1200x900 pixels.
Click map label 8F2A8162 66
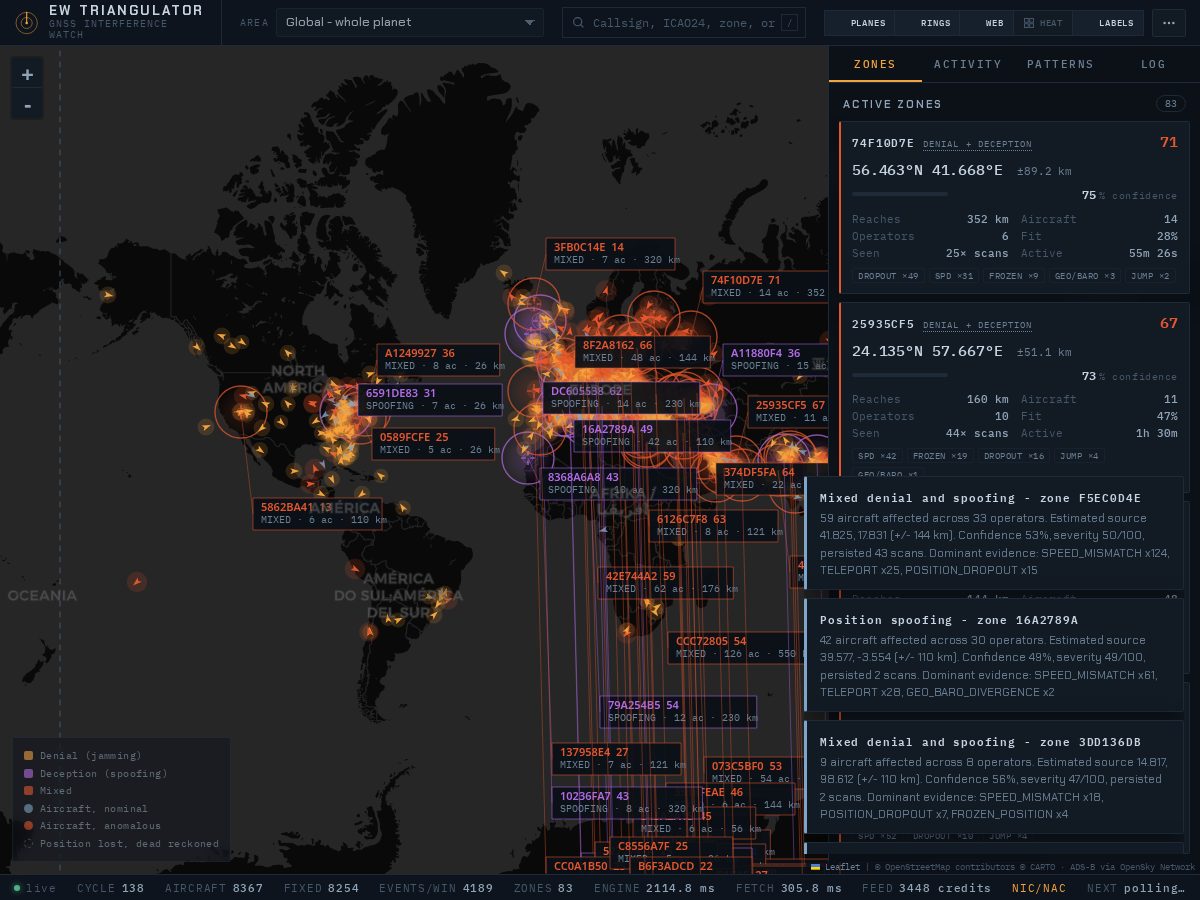[642, 351]
